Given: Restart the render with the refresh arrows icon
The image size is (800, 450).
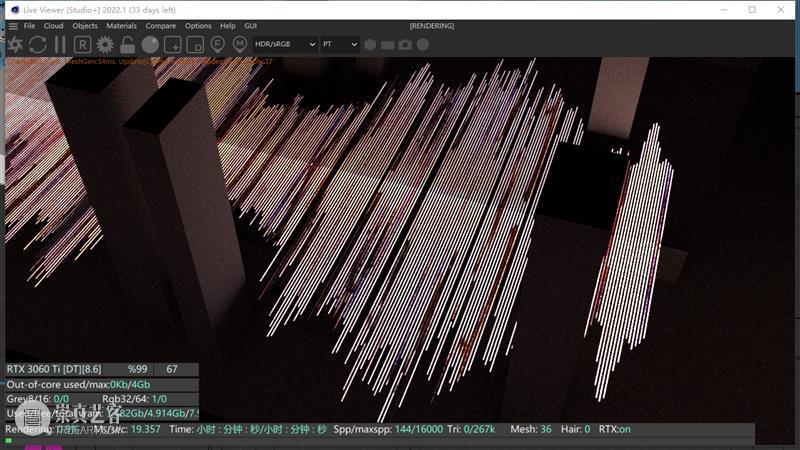Looking at the screenshot, I should pos(38,45).
